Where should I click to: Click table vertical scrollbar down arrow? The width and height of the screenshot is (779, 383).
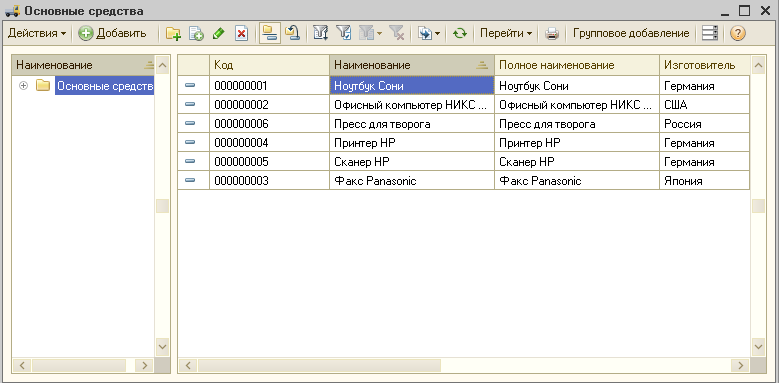point(758,346)
